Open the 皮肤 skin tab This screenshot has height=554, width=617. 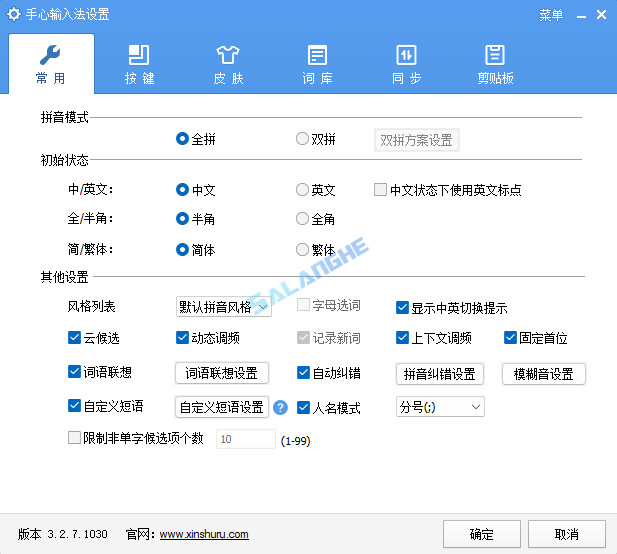point(228,65)
